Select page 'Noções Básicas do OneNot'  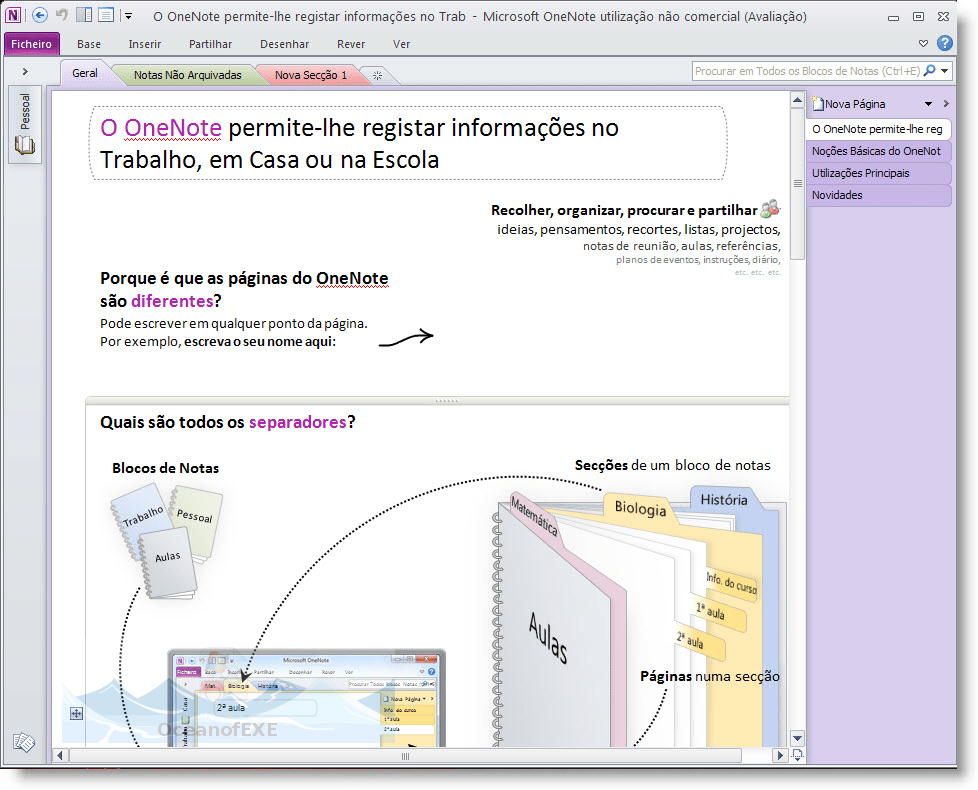pyautogui.click(x=878, y=151)
